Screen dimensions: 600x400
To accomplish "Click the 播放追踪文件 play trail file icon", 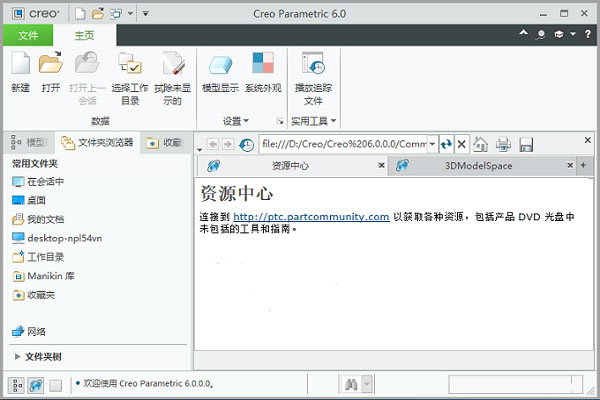I will pyautogui.click(x=313, y=66).
